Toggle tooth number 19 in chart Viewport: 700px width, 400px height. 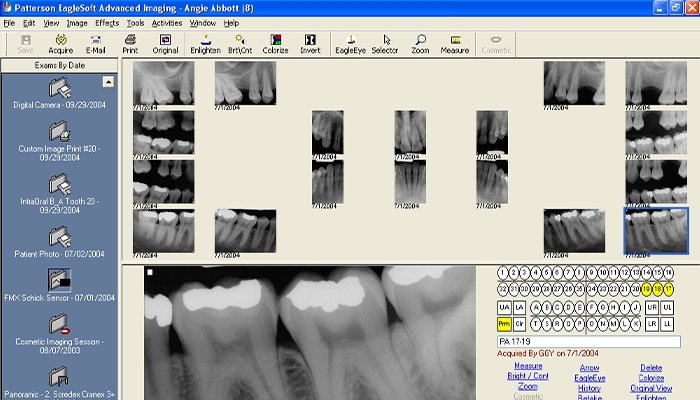(646, 289)
